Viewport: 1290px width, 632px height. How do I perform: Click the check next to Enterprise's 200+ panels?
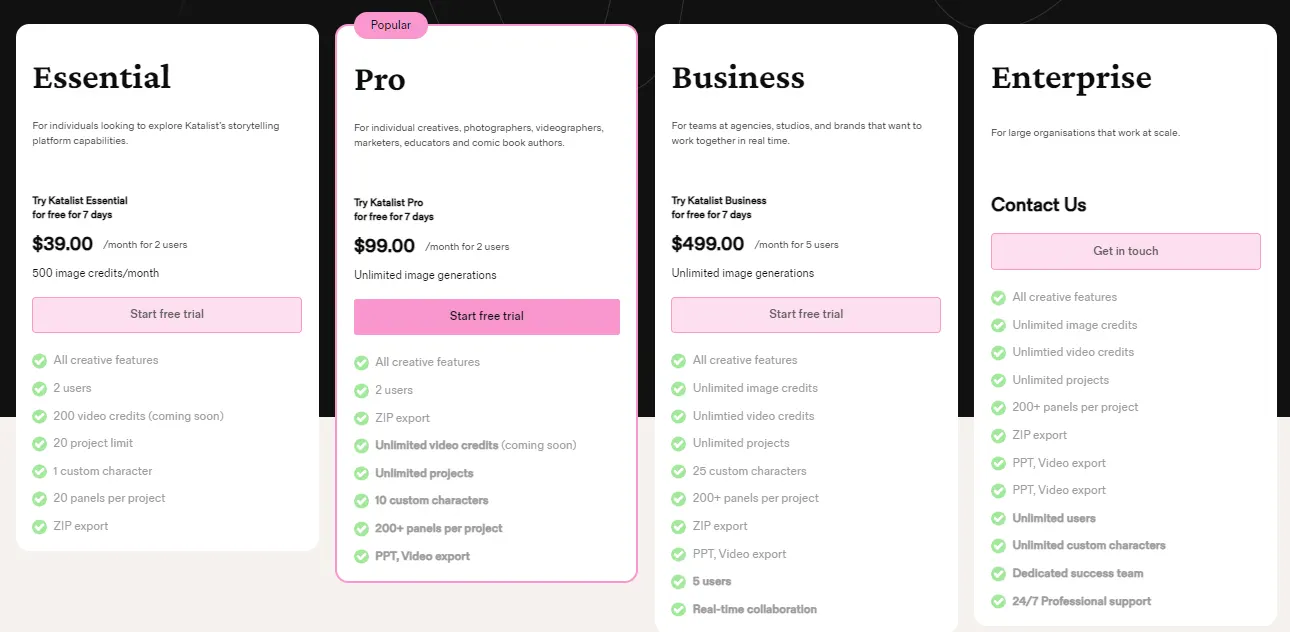click(998, 407)
